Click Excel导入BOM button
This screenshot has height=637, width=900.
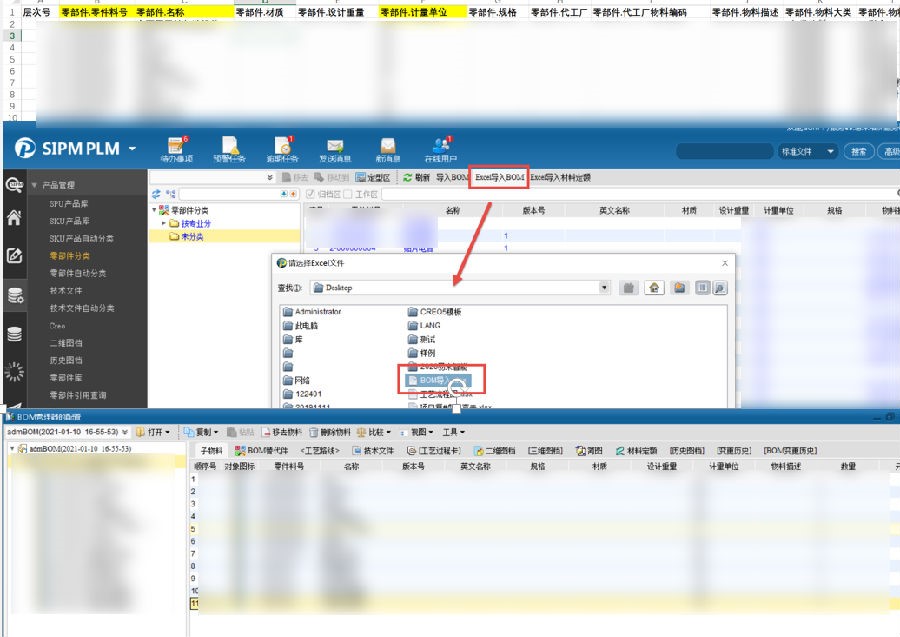point(499,177)
